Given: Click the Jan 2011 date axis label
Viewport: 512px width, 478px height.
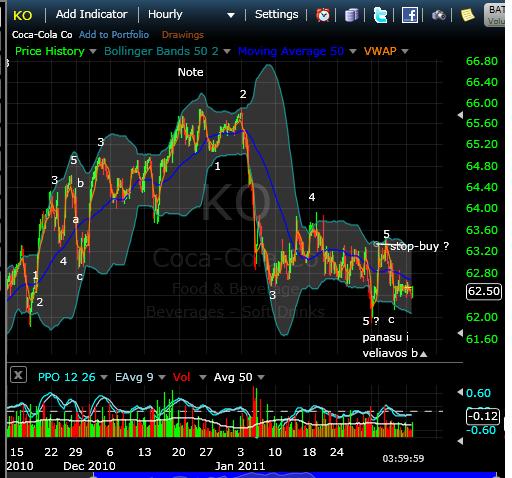Looking at the screenshot, I should (x=240, y=466).
